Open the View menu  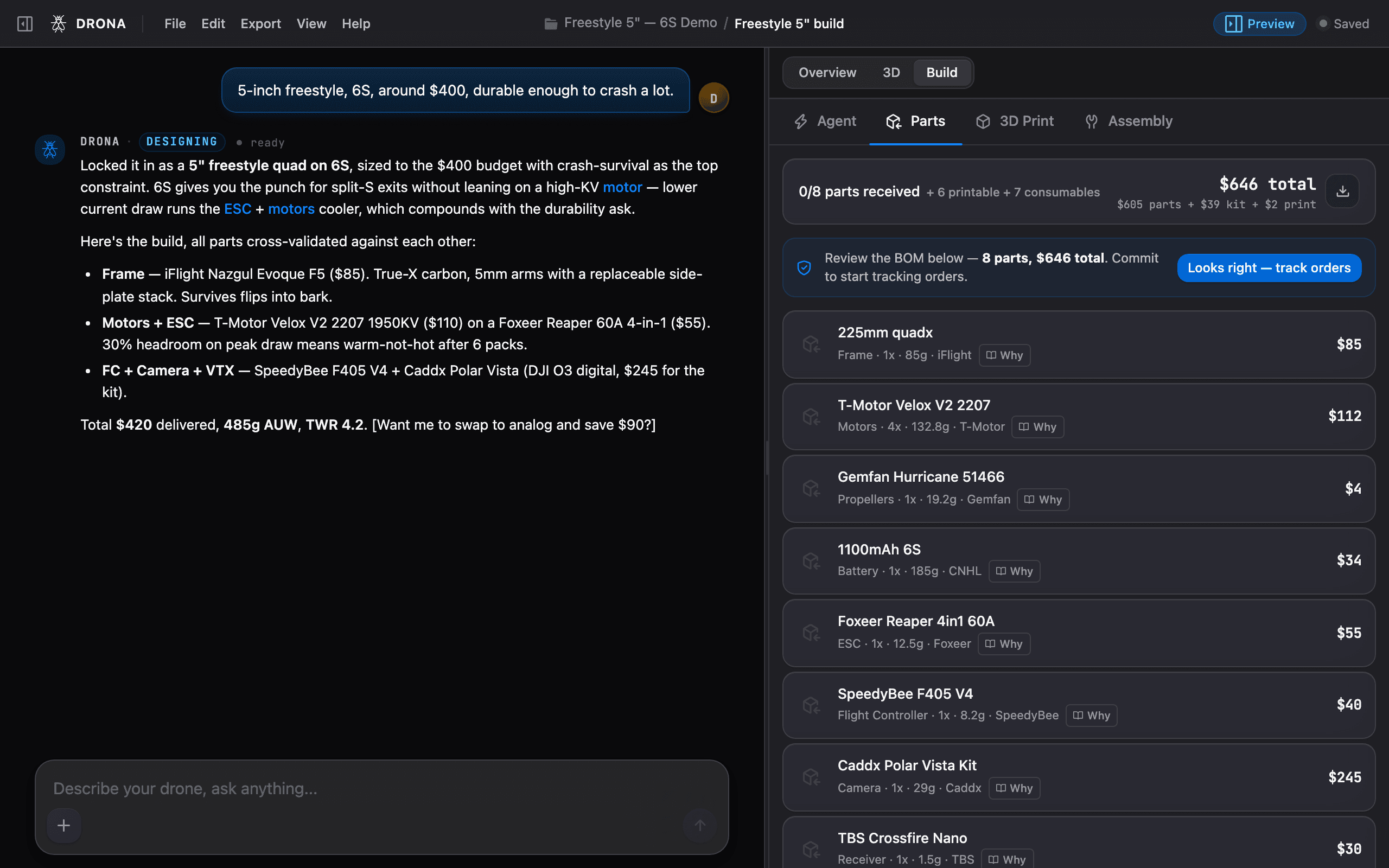pyautogui.click(x=311, y=23)
